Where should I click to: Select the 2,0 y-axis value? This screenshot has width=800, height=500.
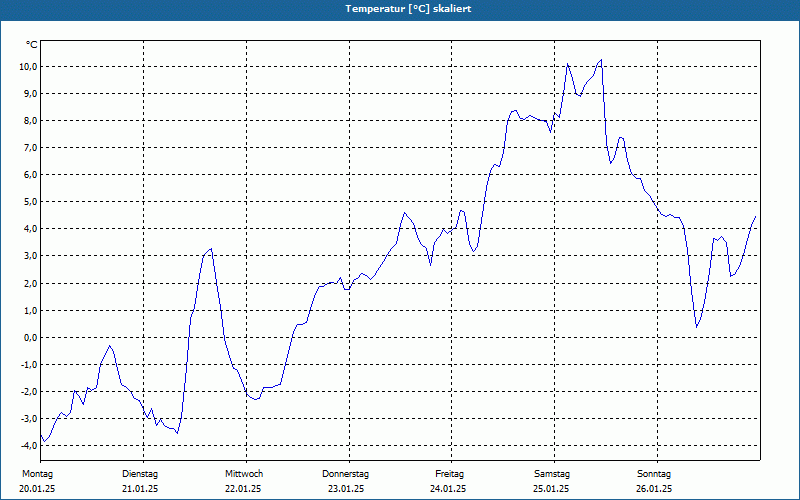point(29,283)
